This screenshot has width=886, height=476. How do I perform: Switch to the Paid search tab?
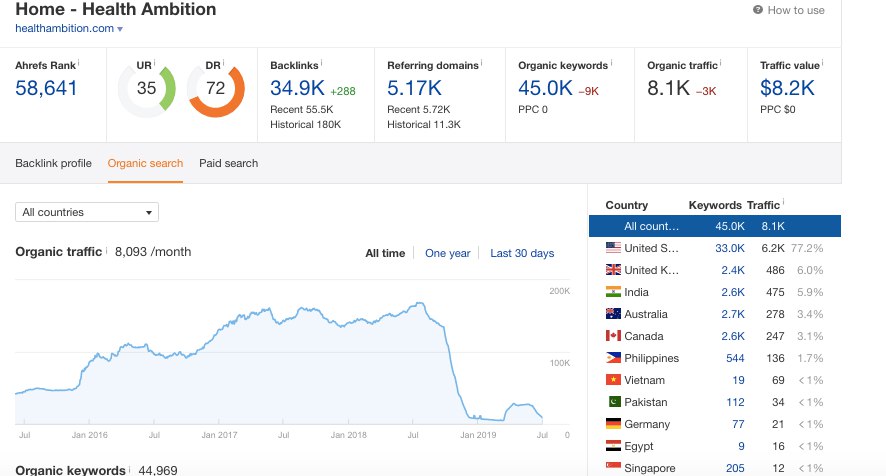(228, 163)
